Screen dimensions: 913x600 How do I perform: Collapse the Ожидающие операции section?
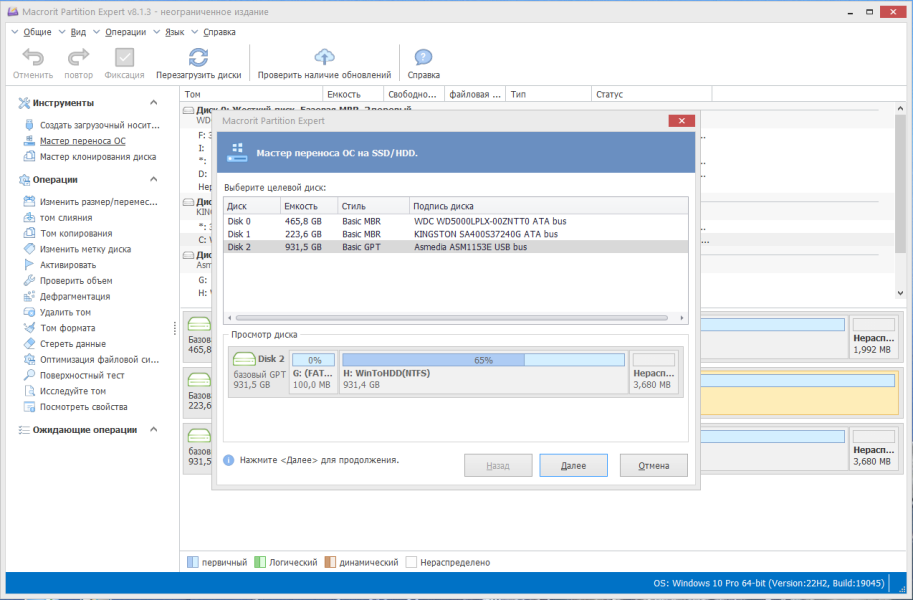(x=154, y=429)
